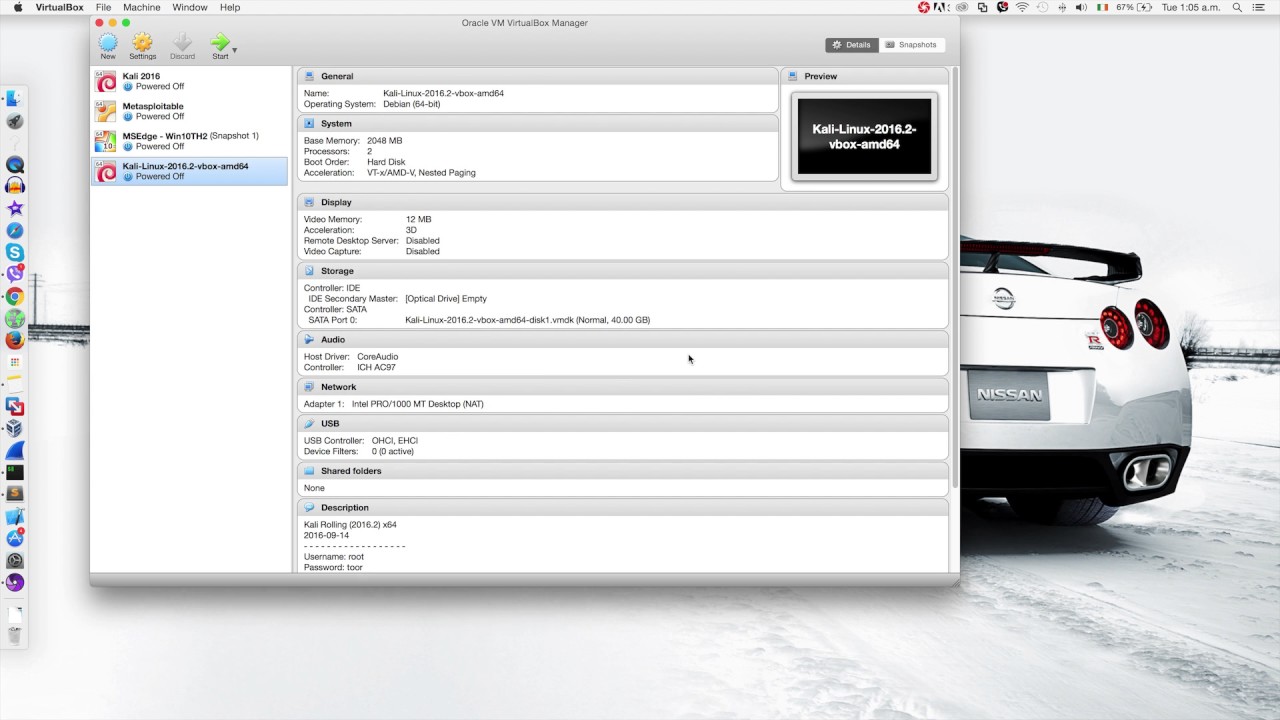Open App Store from the Dock
1280x720 pixels.
click(x=14, y=538)
